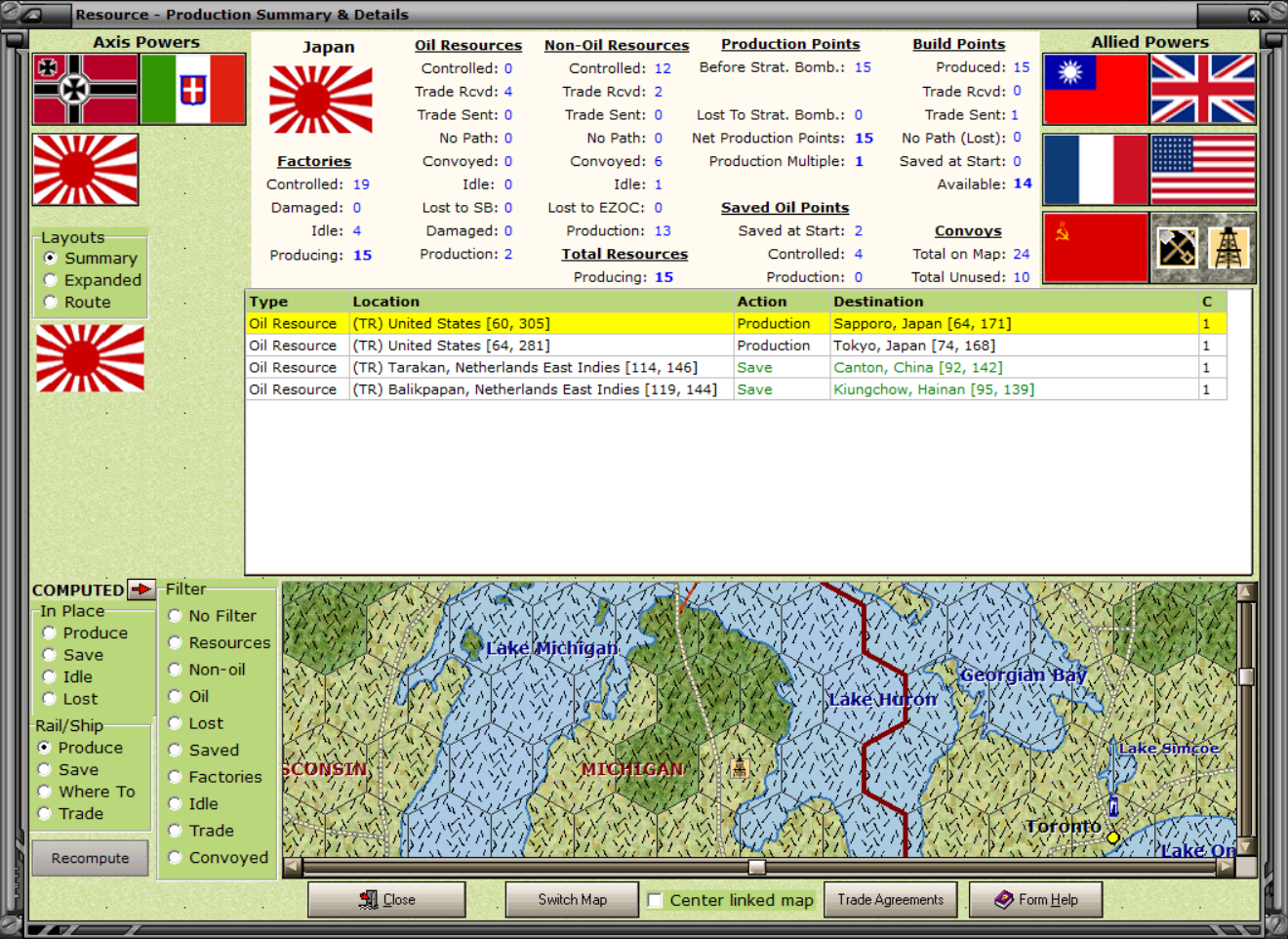Screen dimensions: 1288x939
Task: Click the Factories heading
Action: 314,161
